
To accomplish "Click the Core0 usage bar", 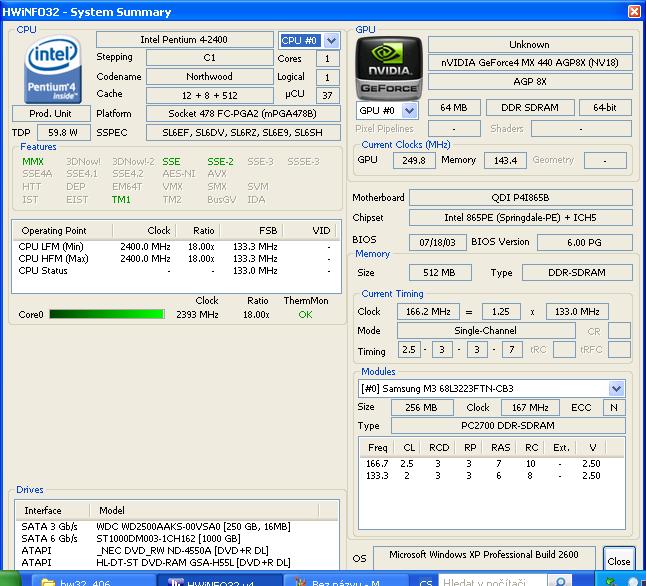I will [x=107, y=314].
